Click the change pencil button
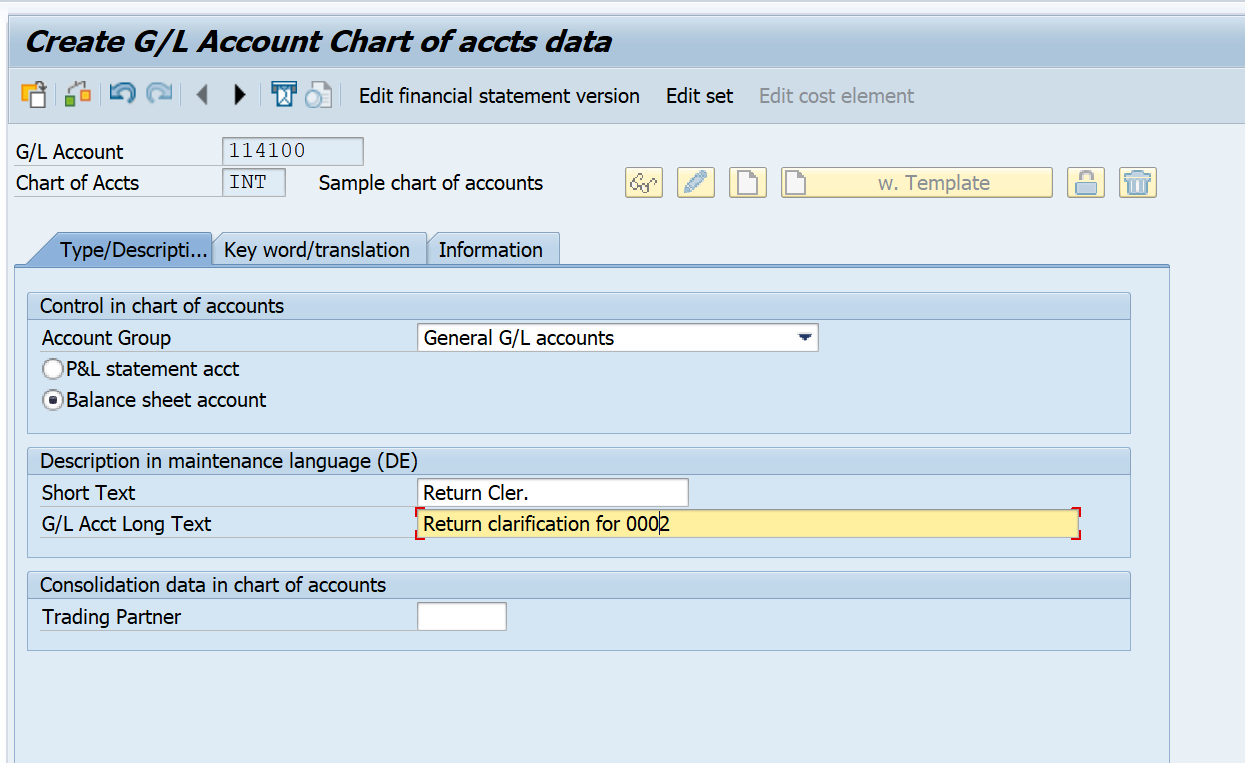The image size is (1245, 763). [696, 183]
